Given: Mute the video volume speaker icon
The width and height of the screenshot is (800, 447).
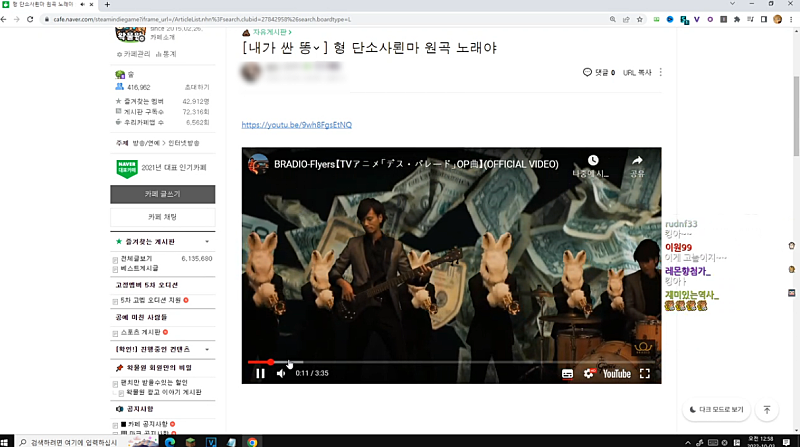Looking at the screenshot, I should 281,374.
